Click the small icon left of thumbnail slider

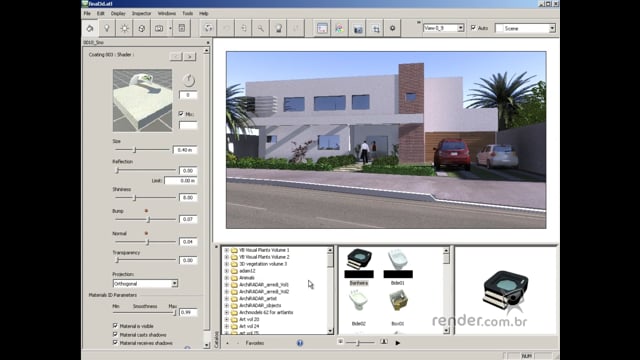click(x=340, y=342)
